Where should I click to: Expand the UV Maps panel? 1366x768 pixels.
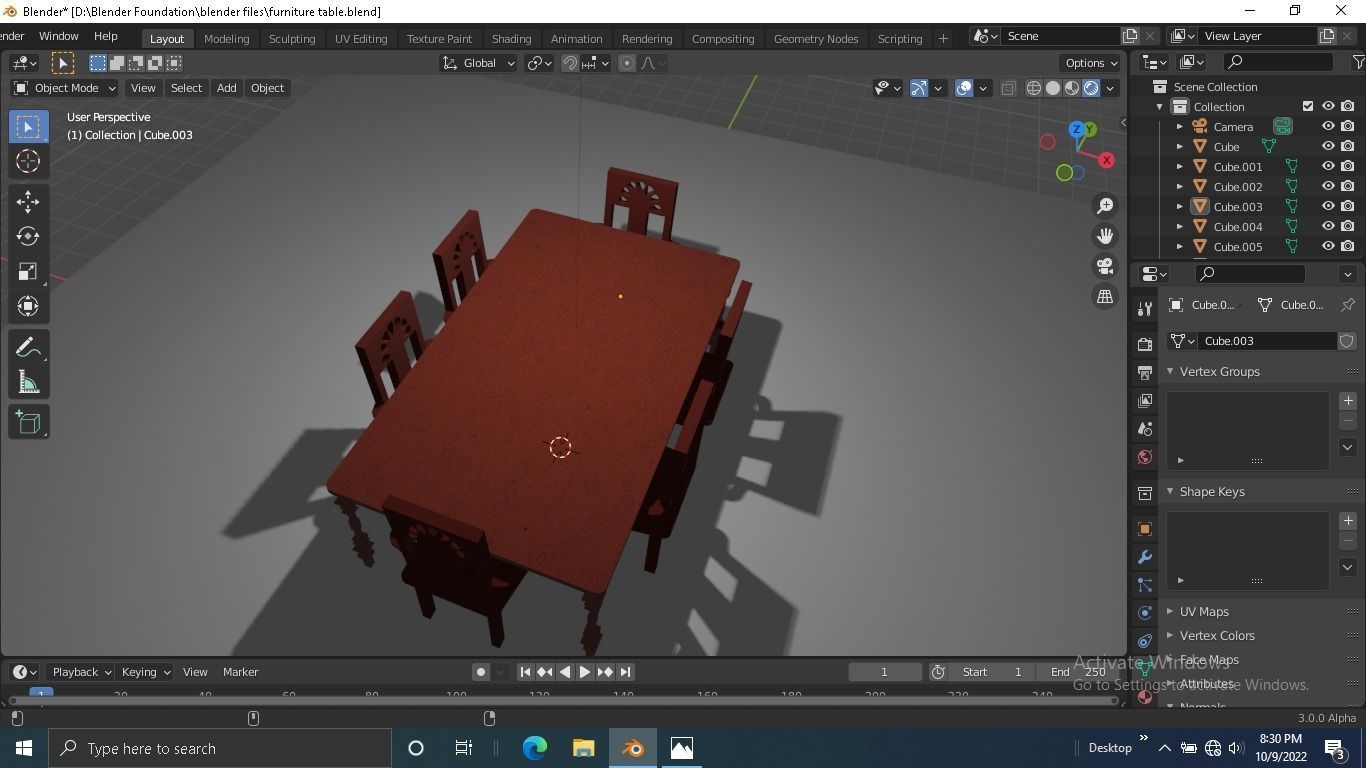1170,611
